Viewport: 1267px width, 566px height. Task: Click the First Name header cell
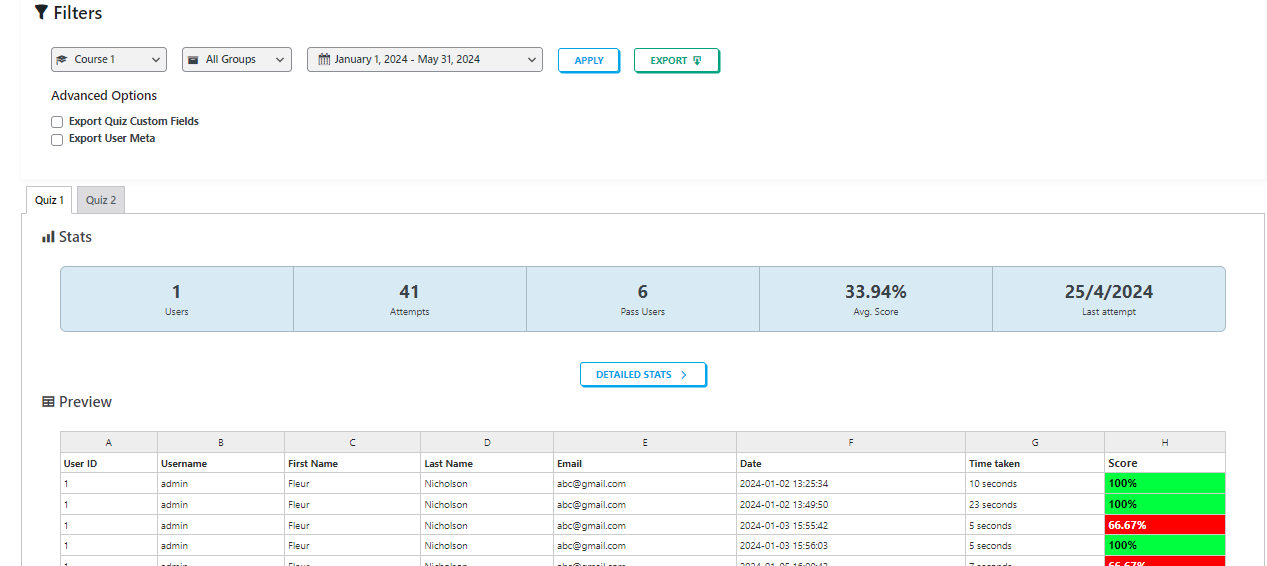coord(353,464)
